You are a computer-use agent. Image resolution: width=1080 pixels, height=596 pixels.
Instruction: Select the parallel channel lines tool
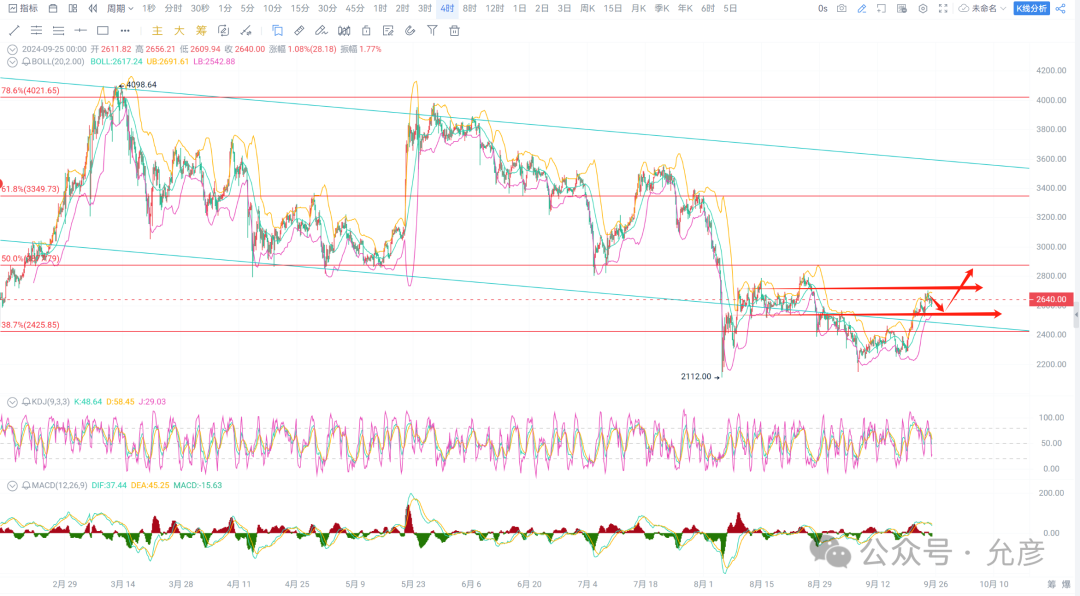pos(36,30)
